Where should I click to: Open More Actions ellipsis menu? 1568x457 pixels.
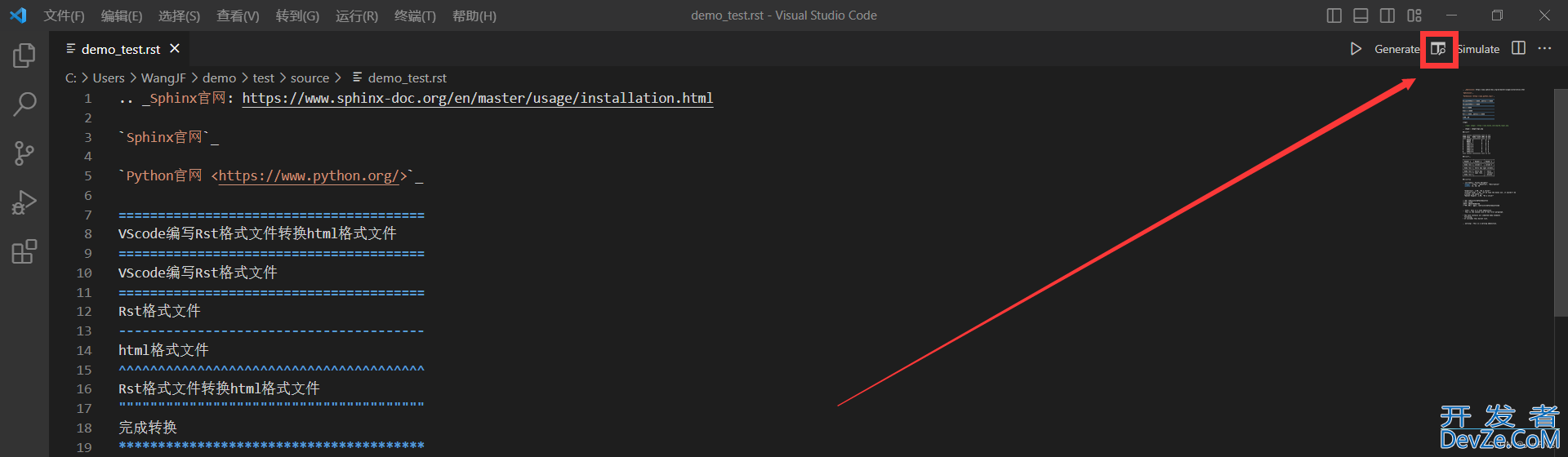tap(1544, 48)
